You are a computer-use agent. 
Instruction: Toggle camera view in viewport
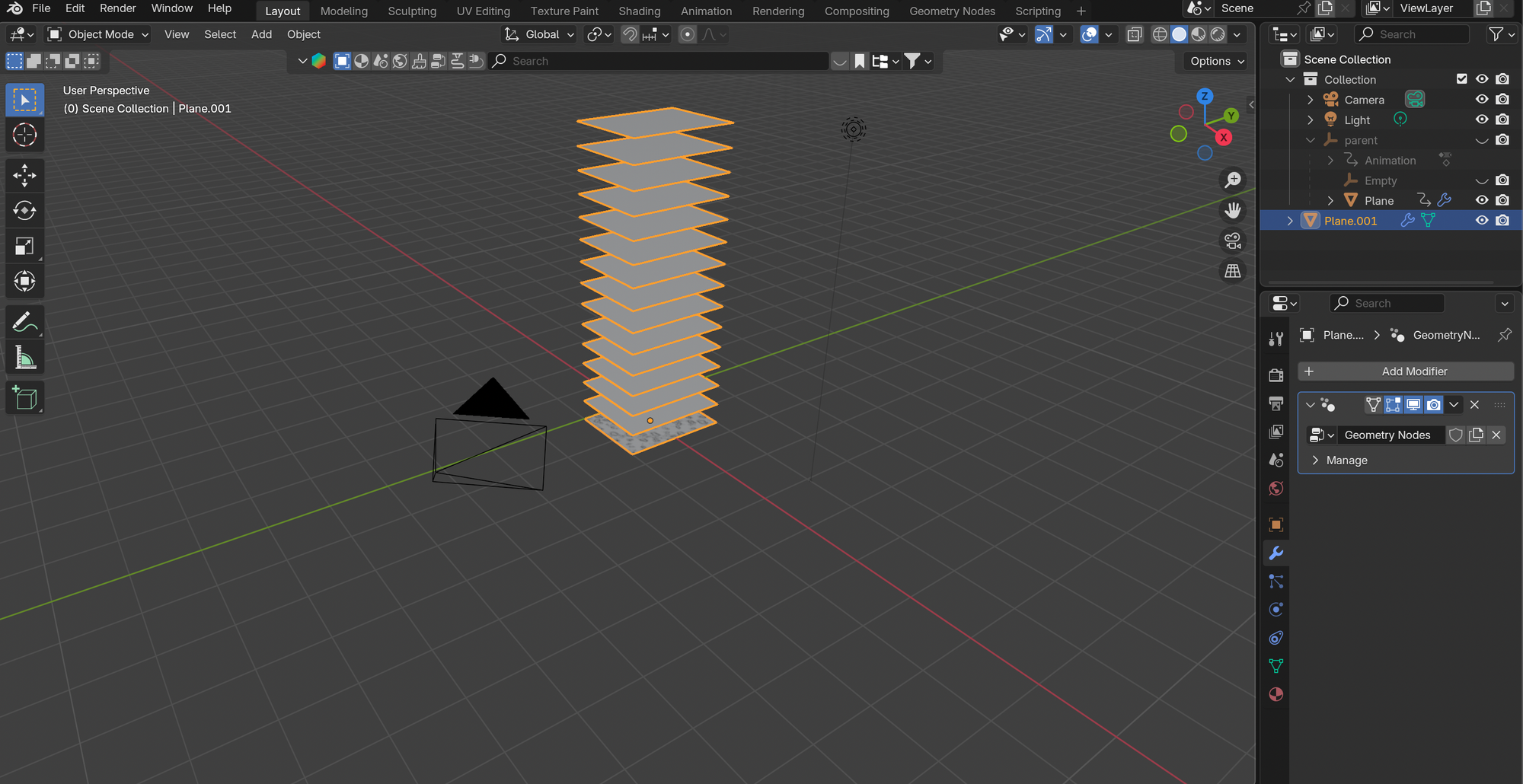pyautogui.click(x=1232, y=241)
